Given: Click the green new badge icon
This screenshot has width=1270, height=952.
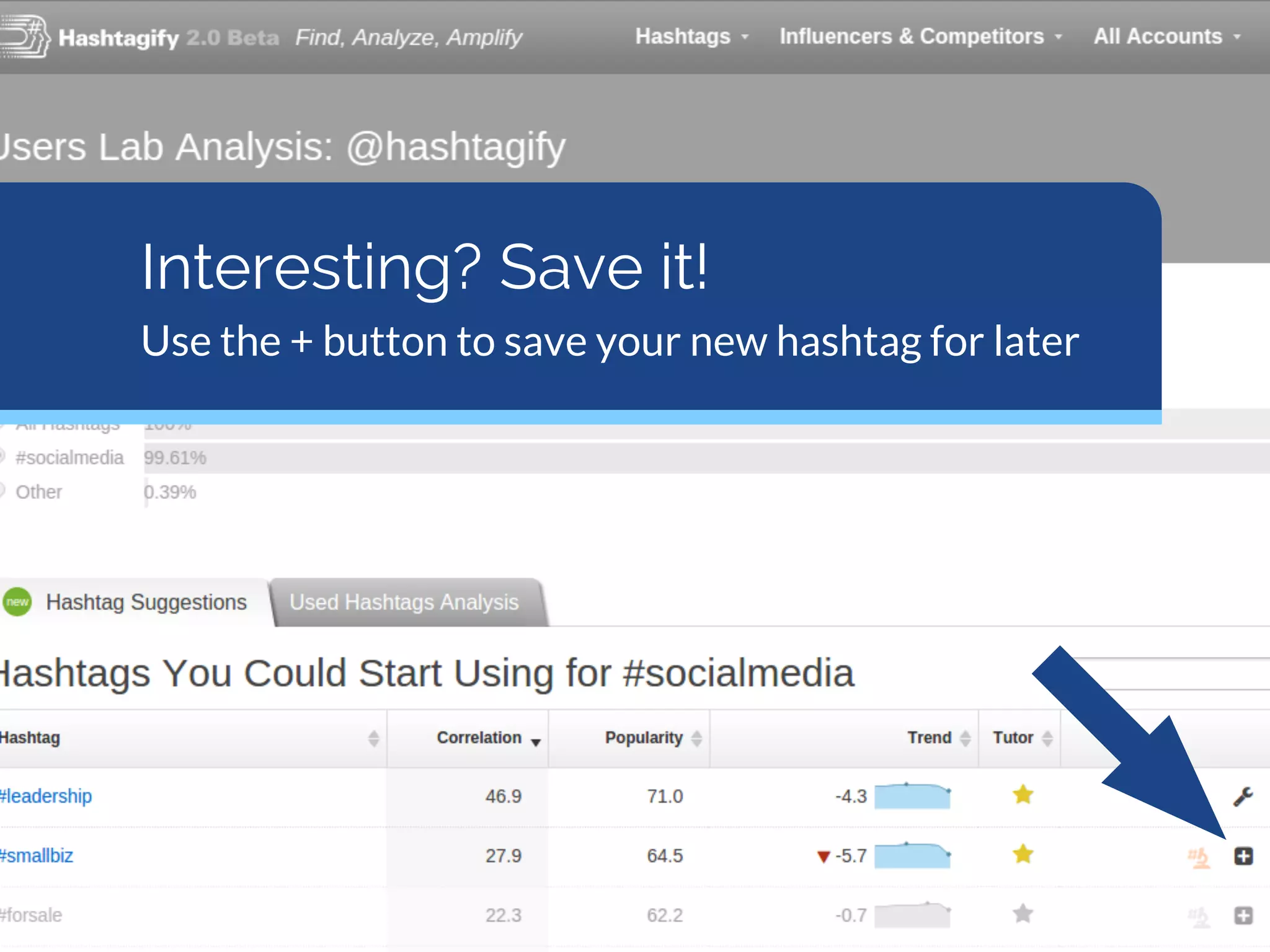Looking at the screenshot, I should 17,602.
